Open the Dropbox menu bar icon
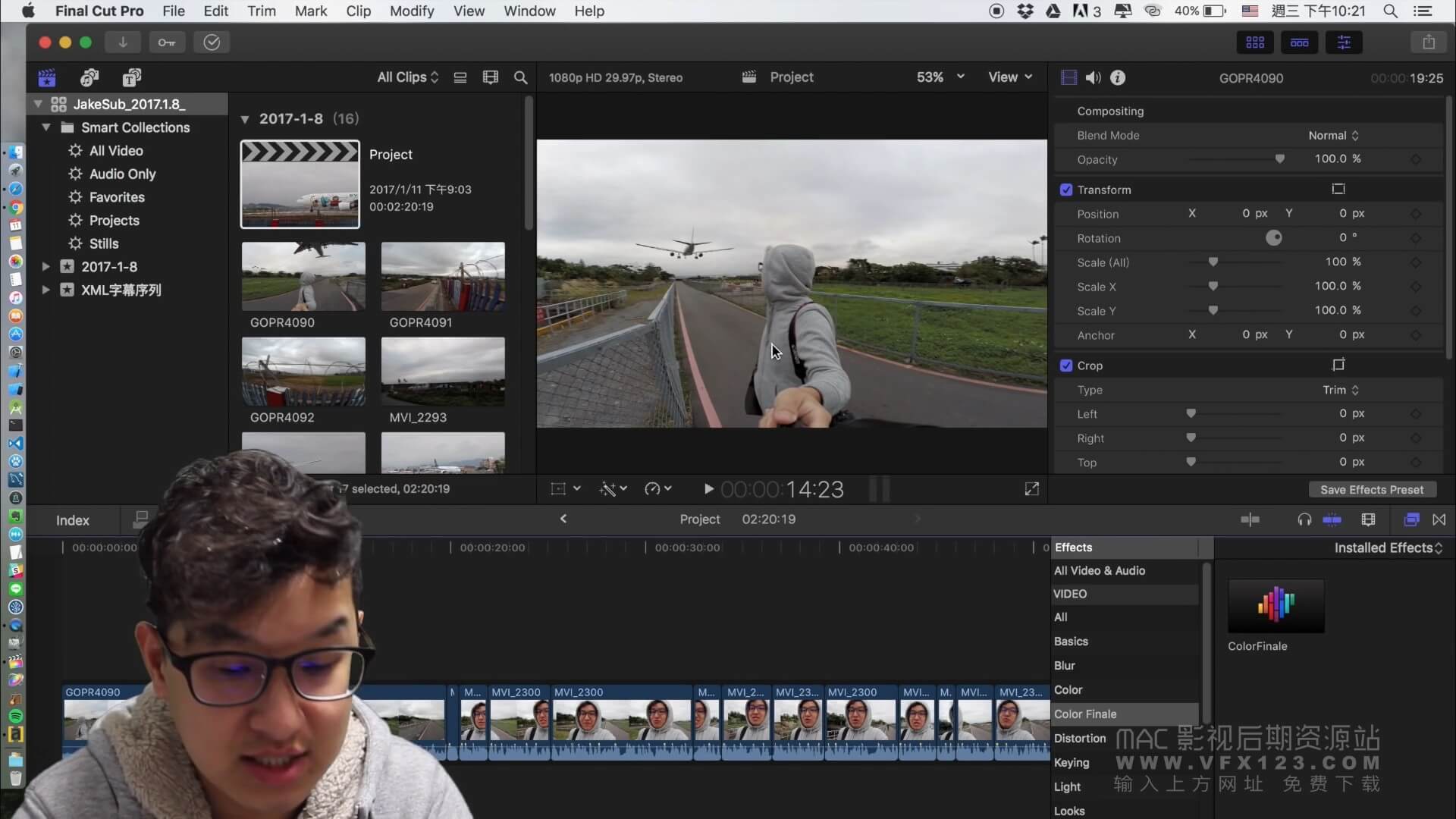The width and height of the screenshot is (1456, 819). [x=1025, y=11]
